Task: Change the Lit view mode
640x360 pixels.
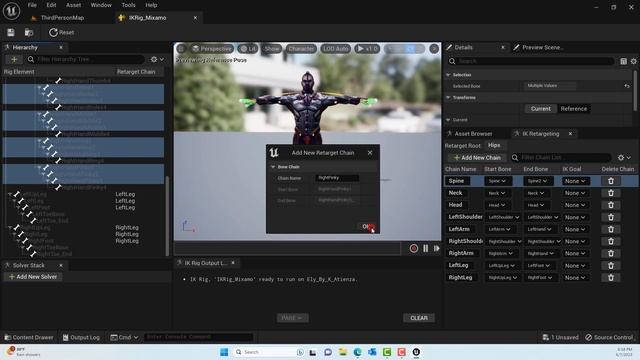Action: point(247,49)
